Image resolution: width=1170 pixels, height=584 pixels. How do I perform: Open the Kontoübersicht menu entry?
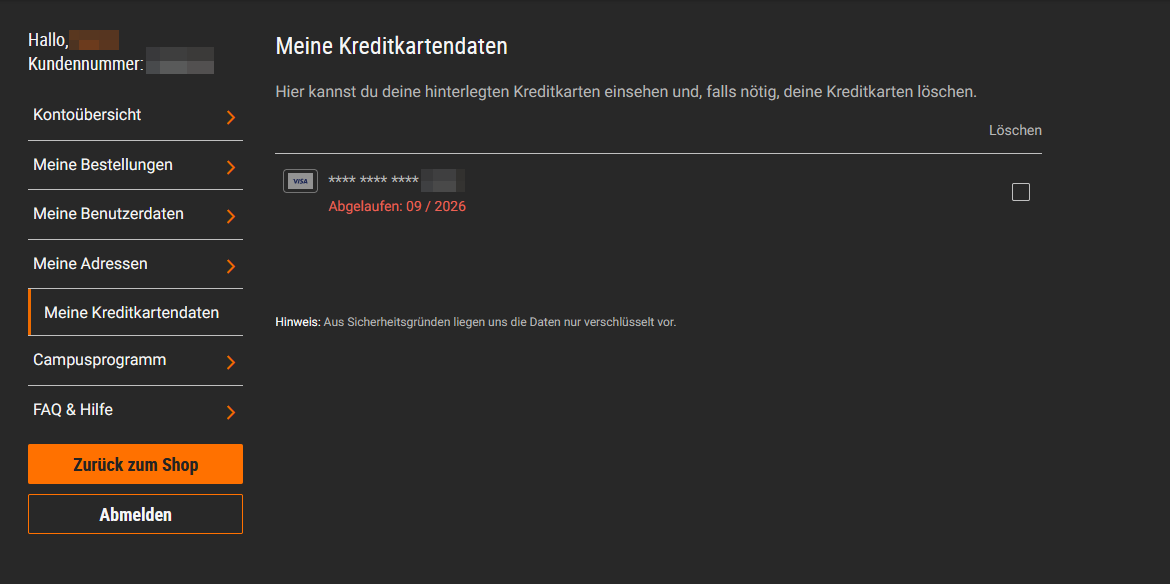click(135, 116)
